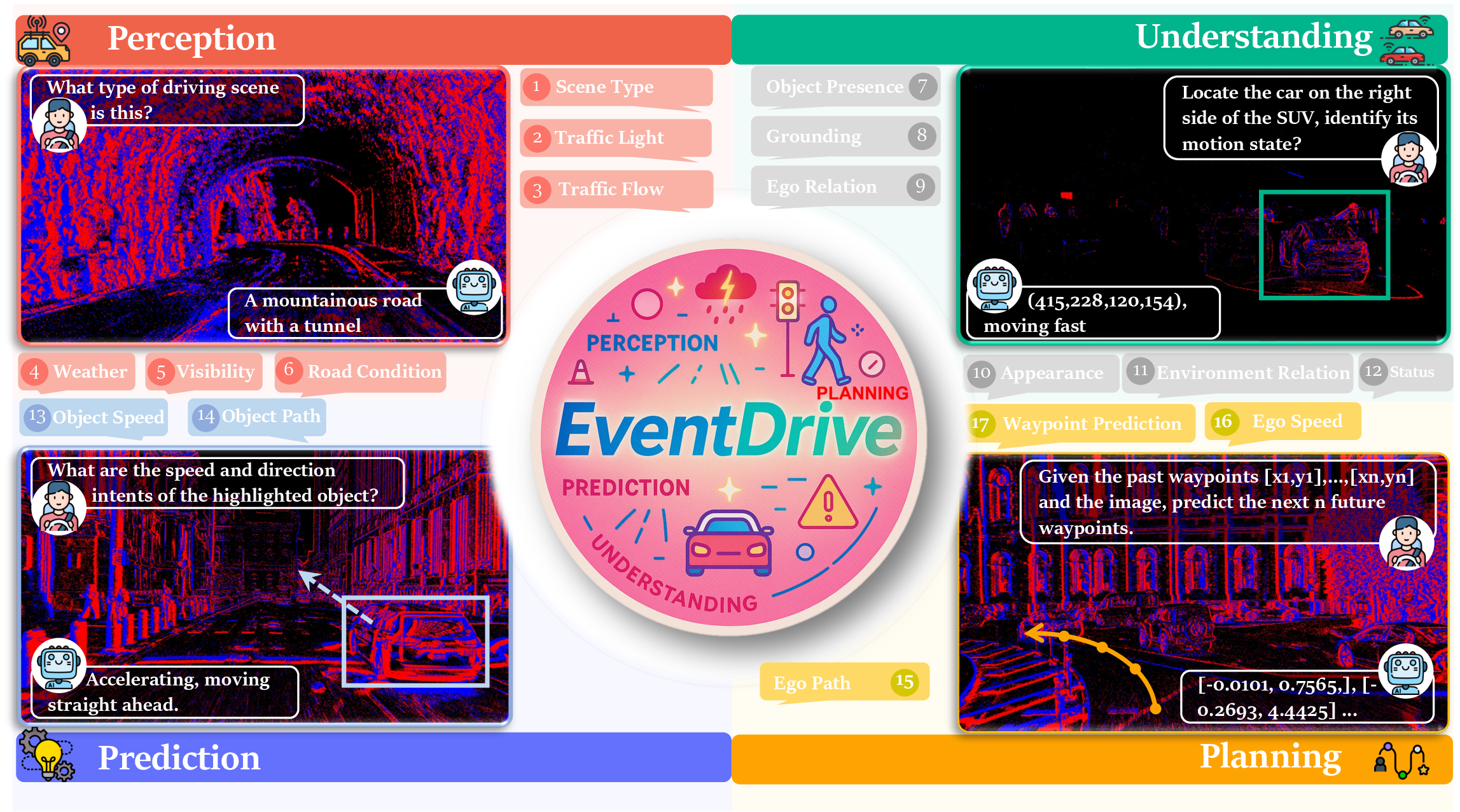Click the number 7 badge on Object Presence

(x=922, y=86)
